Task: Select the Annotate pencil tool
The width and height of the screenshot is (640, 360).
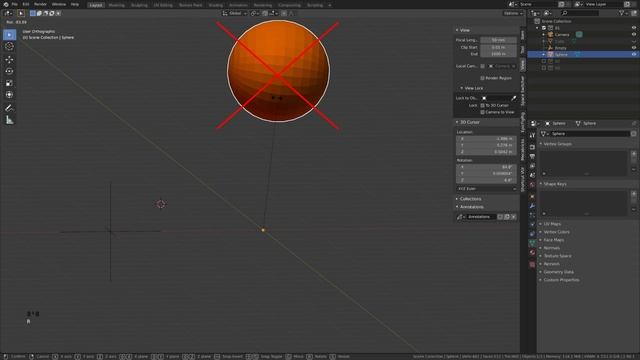Action: click(9, 108)
